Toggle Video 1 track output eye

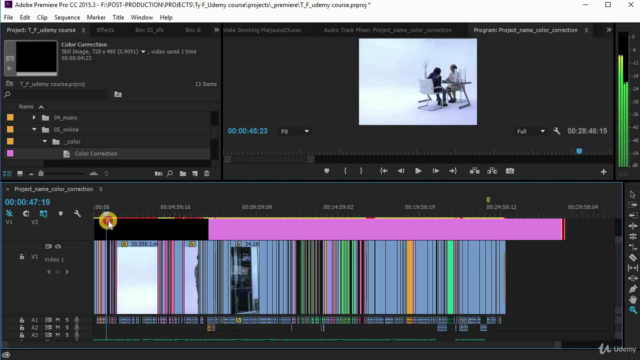58,247
